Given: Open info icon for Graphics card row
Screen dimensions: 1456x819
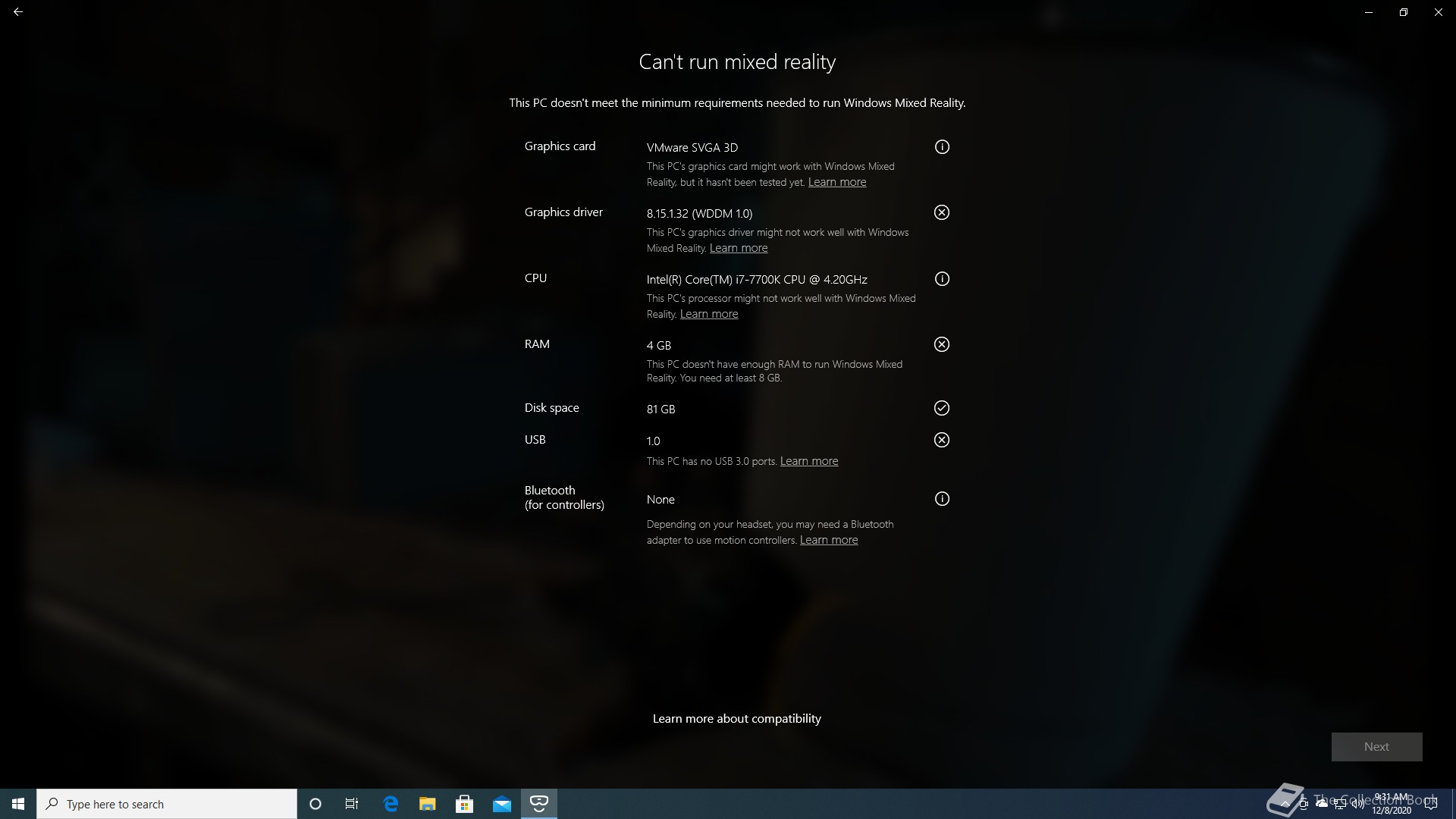Looking at the screenshot, I should 942,147.
